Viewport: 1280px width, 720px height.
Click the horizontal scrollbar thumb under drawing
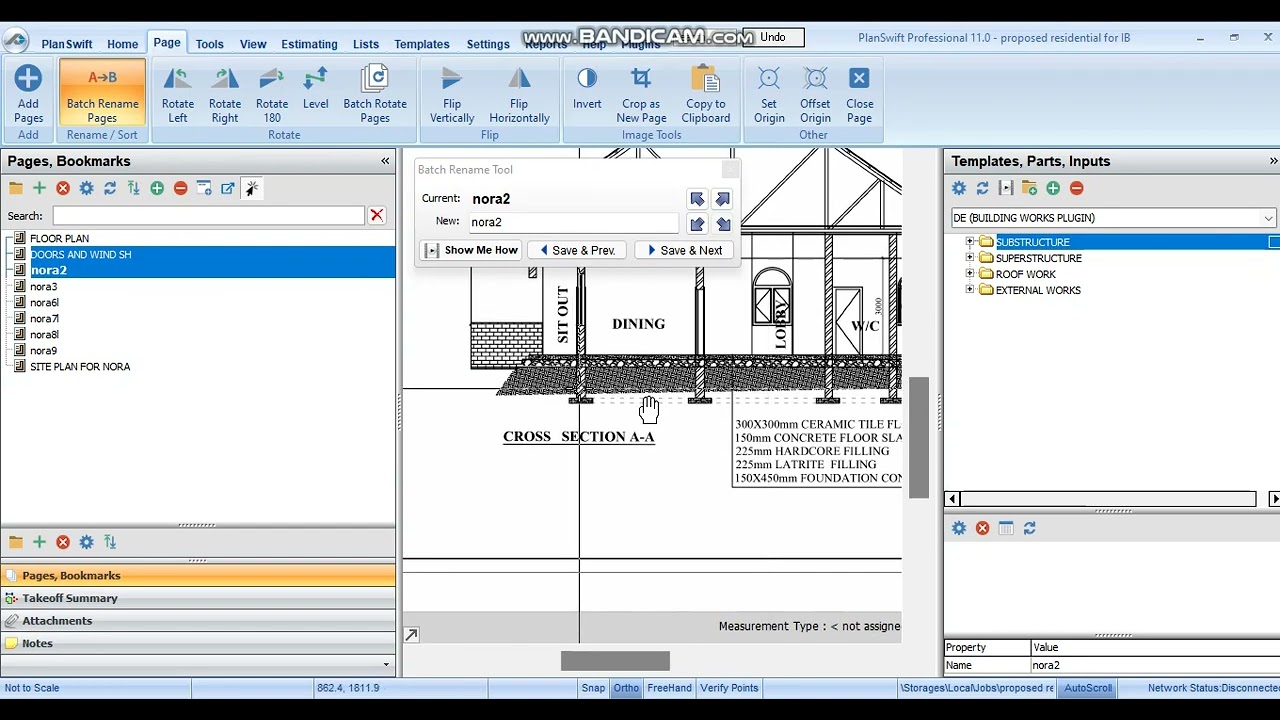[x=615, y=661]
